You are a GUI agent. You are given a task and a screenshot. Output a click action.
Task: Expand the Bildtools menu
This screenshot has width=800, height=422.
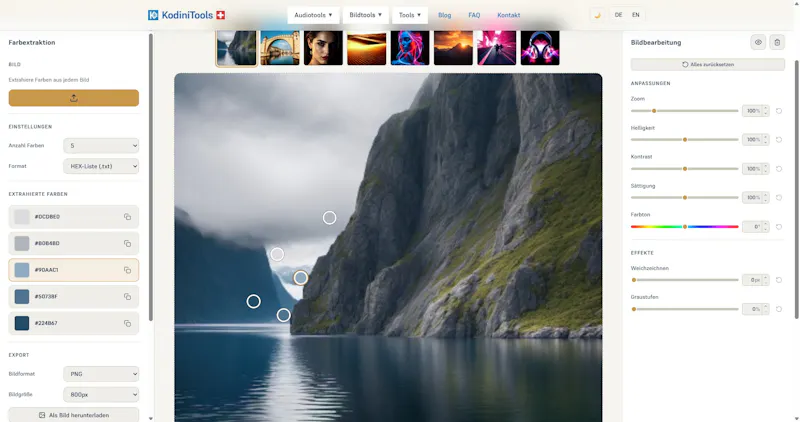coord(365,15)
